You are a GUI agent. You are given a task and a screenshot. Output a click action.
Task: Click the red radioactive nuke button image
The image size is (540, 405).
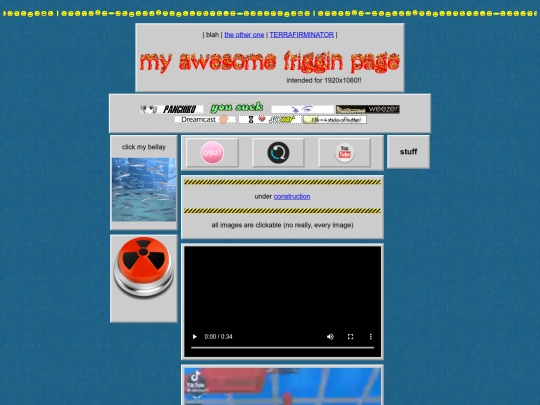tap(143, 267)
